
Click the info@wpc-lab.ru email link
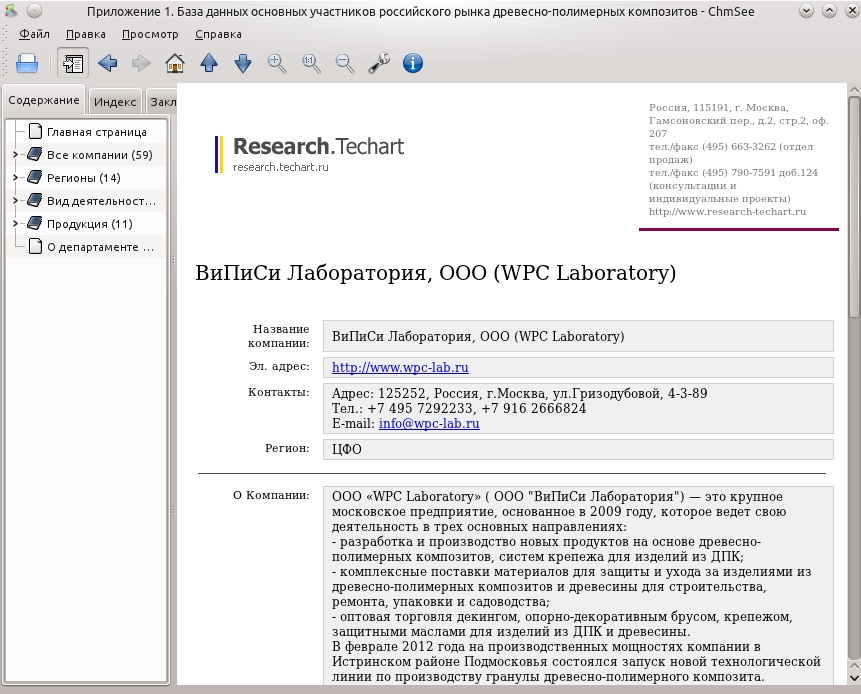[429, 423]
